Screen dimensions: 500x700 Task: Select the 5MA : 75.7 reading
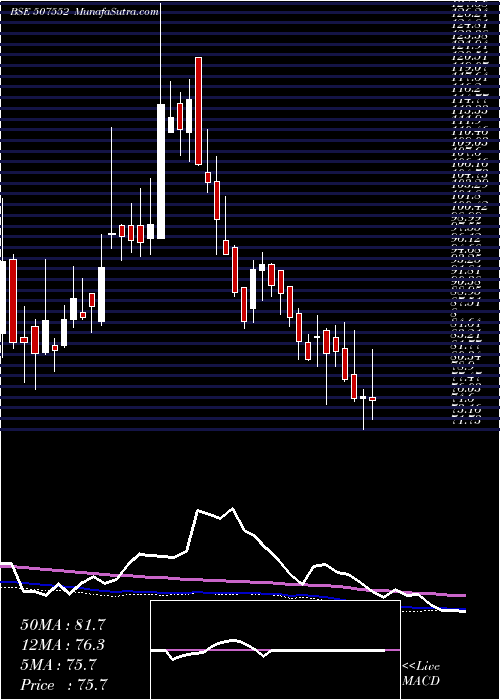point(58,664)
